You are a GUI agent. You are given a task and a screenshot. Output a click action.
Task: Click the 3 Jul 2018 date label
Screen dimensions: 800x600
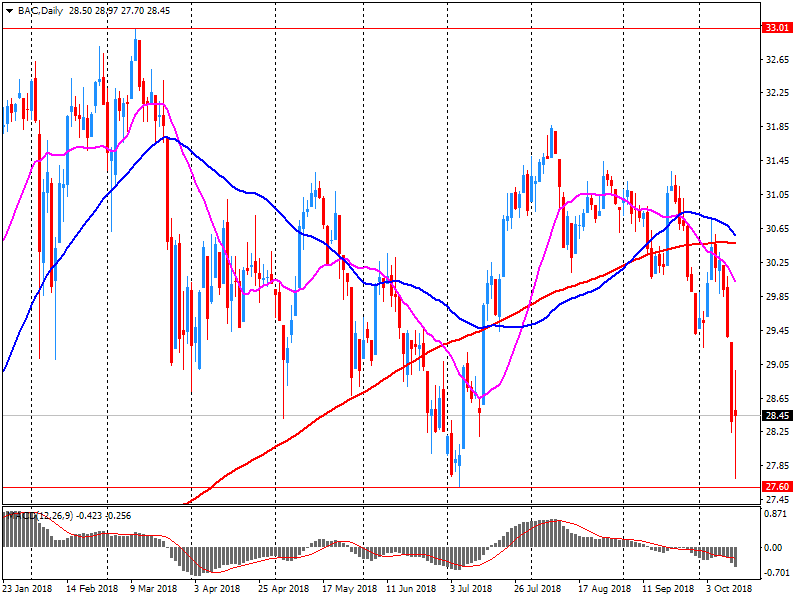[471, 589]
